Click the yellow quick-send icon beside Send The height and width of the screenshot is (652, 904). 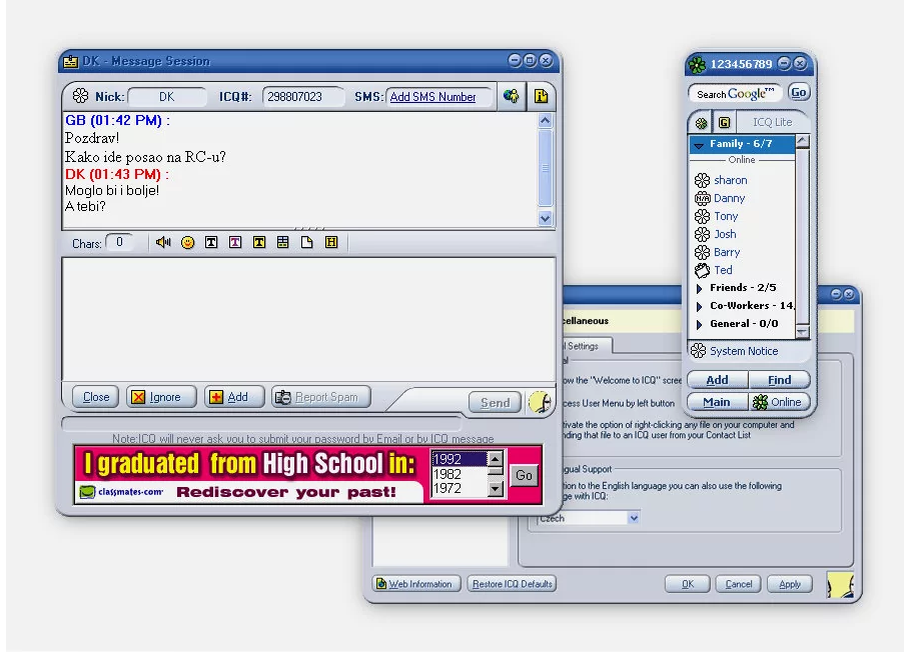[x=539, y=400]
